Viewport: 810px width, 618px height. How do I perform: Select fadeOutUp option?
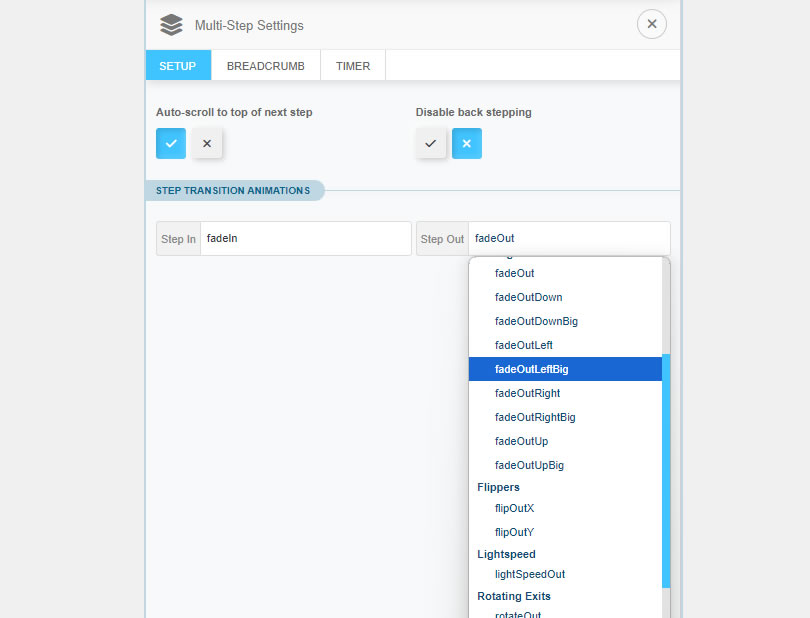[x=565, y=441]
